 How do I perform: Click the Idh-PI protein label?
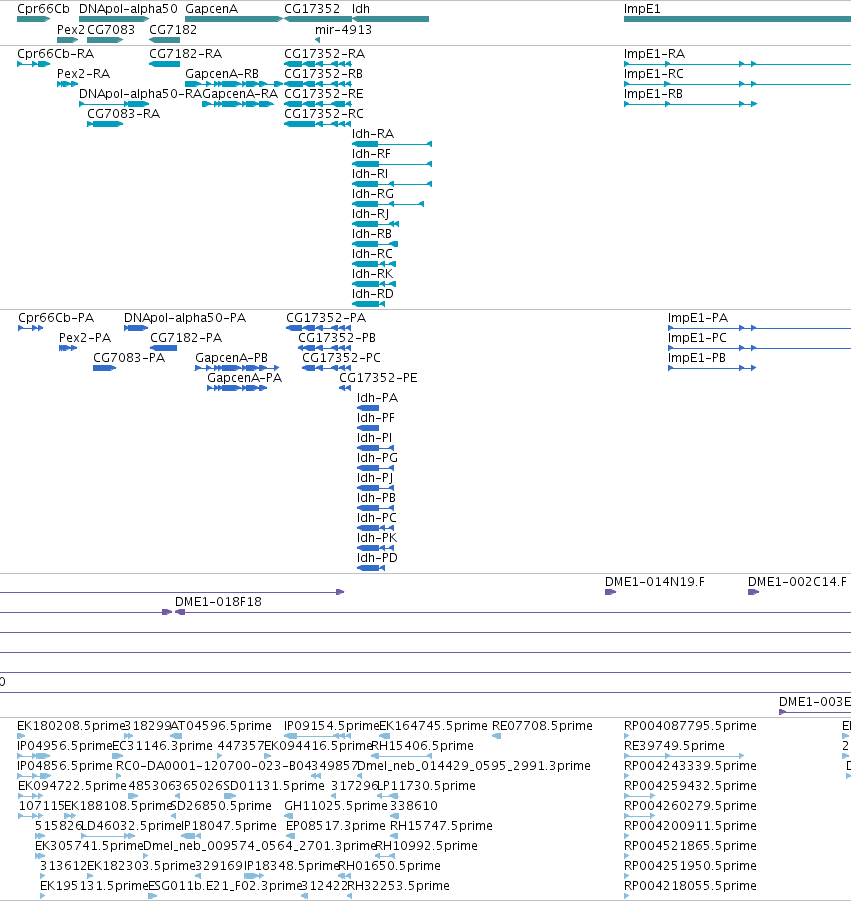coord(374,438)
